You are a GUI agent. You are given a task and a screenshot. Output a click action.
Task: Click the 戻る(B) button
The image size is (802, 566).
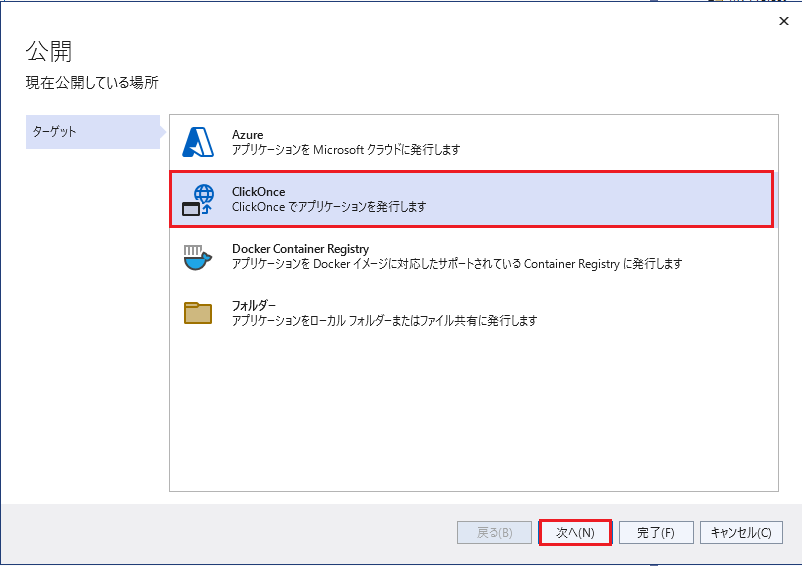pyautogui.click(x=495, y=533)
